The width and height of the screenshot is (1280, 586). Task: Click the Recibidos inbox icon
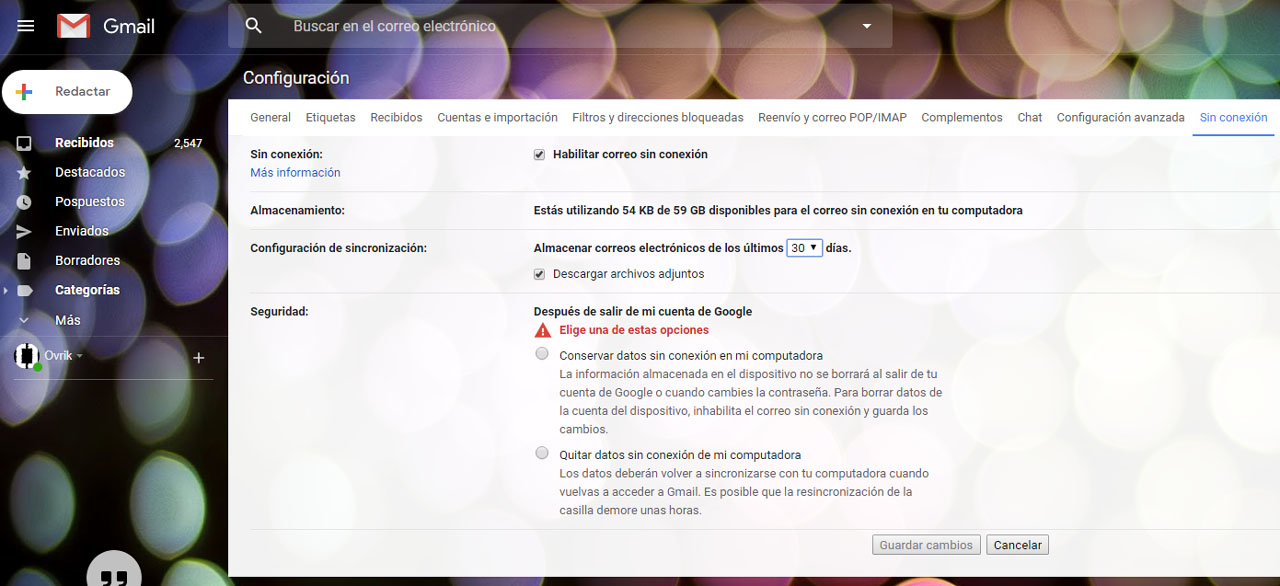tap(24, 143)
